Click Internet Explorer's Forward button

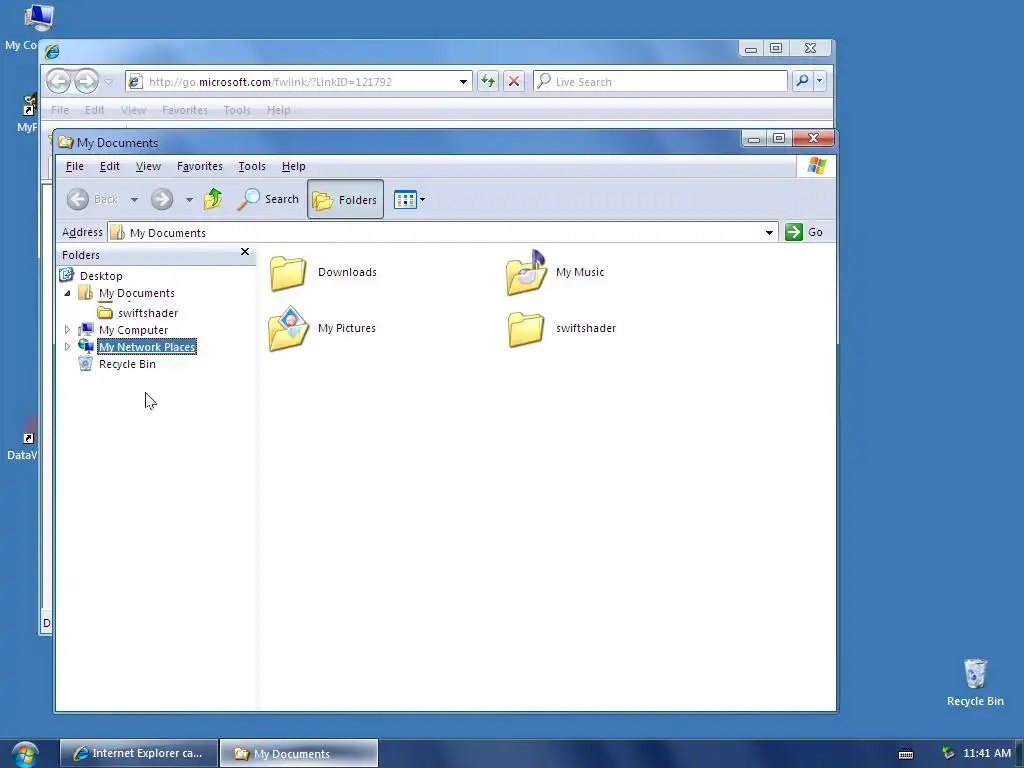(86, 81)
